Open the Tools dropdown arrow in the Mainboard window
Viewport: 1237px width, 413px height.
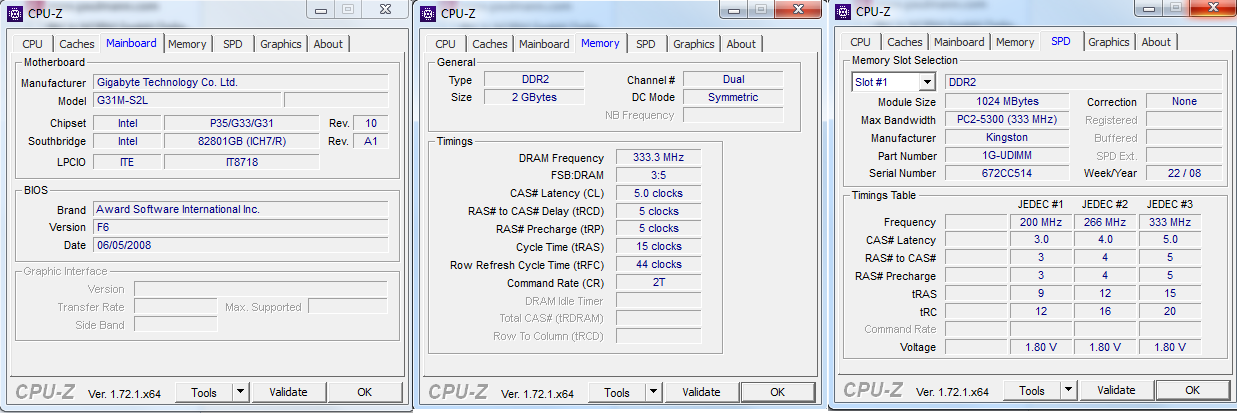point(241,392)
